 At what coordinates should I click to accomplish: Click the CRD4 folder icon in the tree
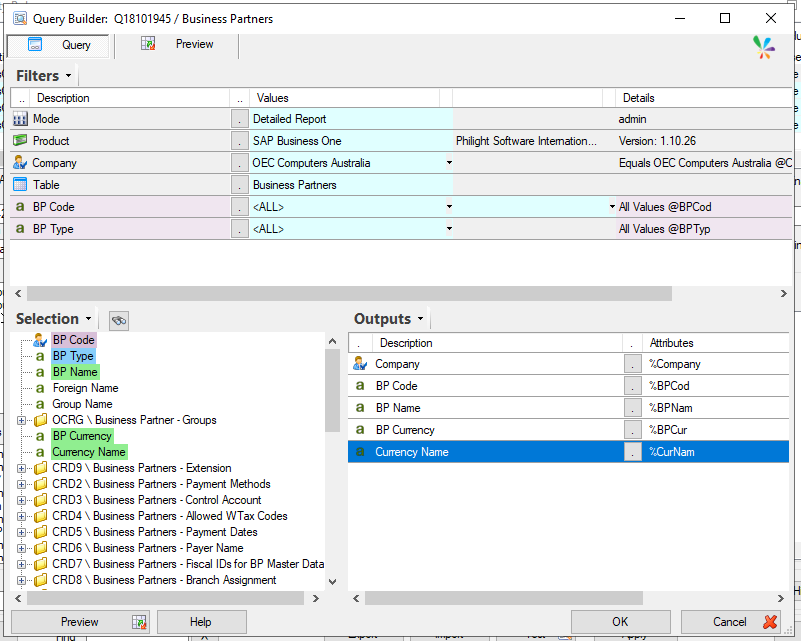tap(40, 516)
